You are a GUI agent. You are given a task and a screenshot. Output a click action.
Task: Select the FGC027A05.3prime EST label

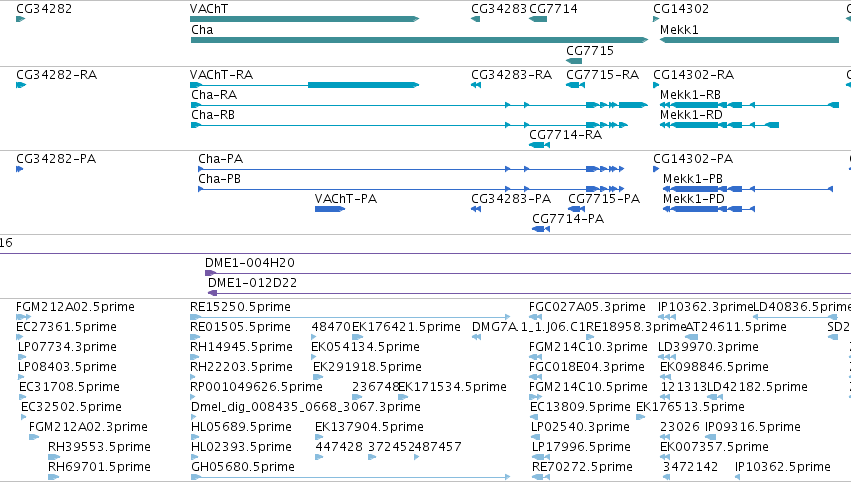point(587,307)
